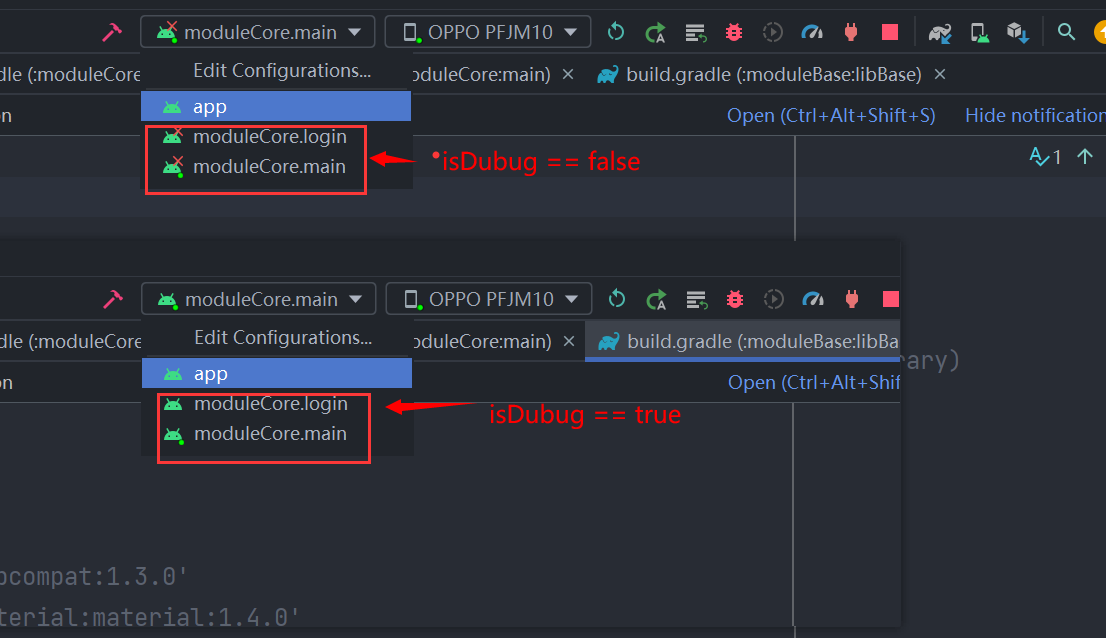Open profiler gauge icon in upper toolbar
The width and height of the screenshot is (1106, 638).
[x=813, y=32]
